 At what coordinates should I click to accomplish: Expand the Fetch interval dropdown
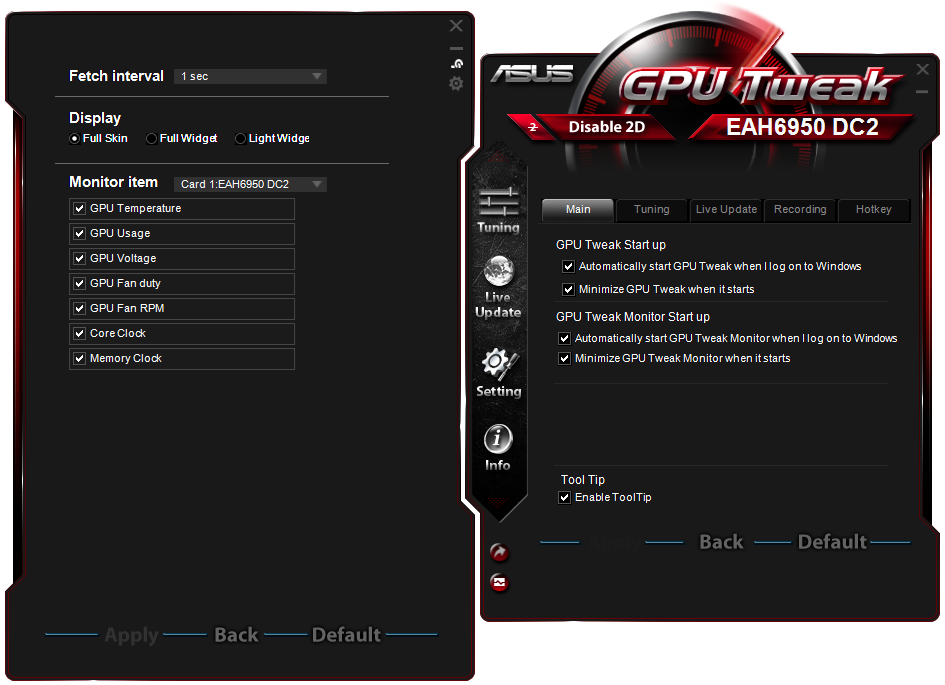(x=250, y=77)
